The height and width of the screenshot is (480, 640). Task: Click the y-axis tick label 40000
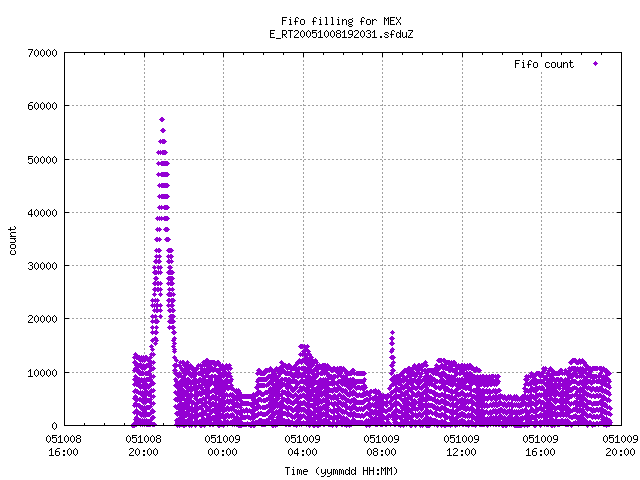(42, 213)
